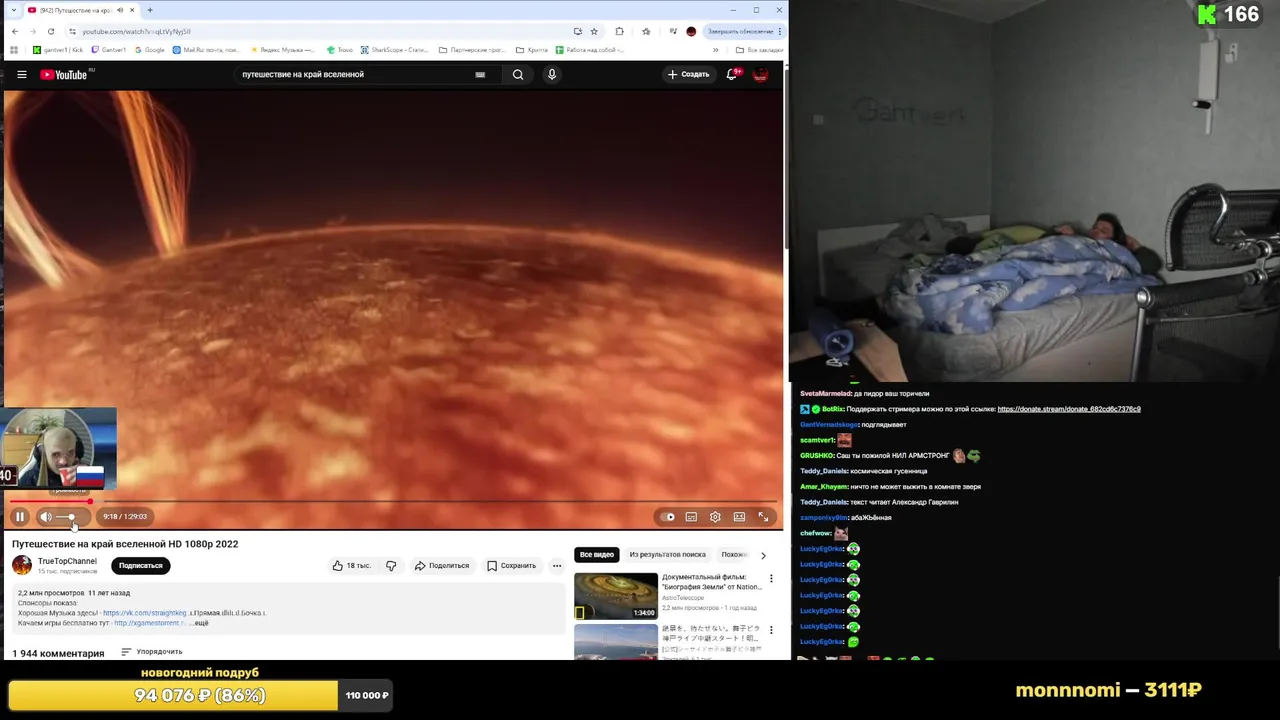Click the Создать button
This screenshot has height=720, width=1280.
click(688, 74)
